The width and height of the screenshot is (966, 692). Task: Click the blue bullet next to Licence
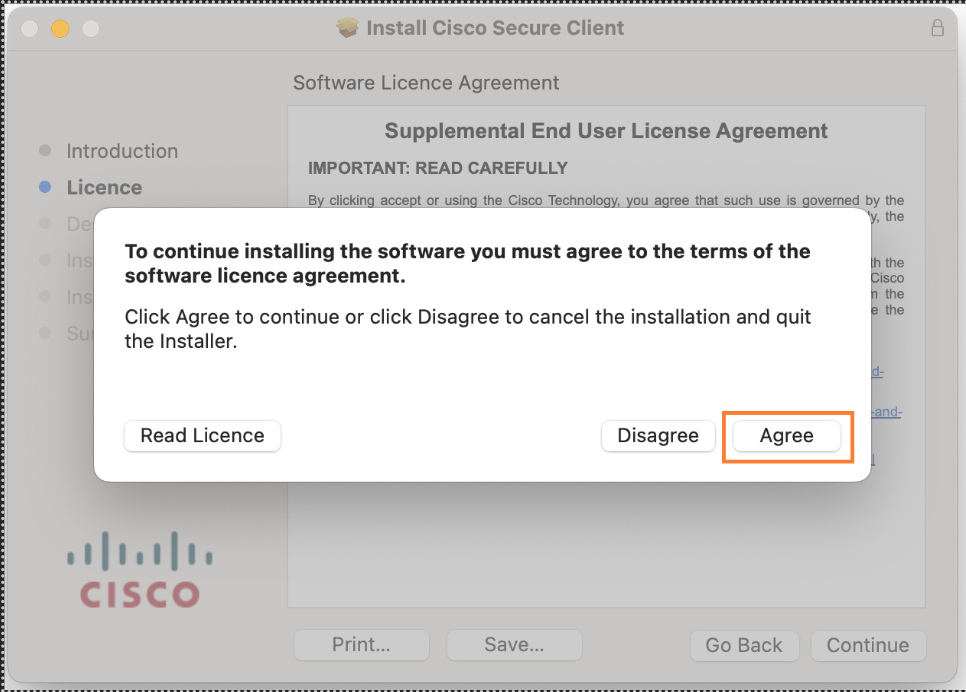pyautogui.click(x=45, y=187)
